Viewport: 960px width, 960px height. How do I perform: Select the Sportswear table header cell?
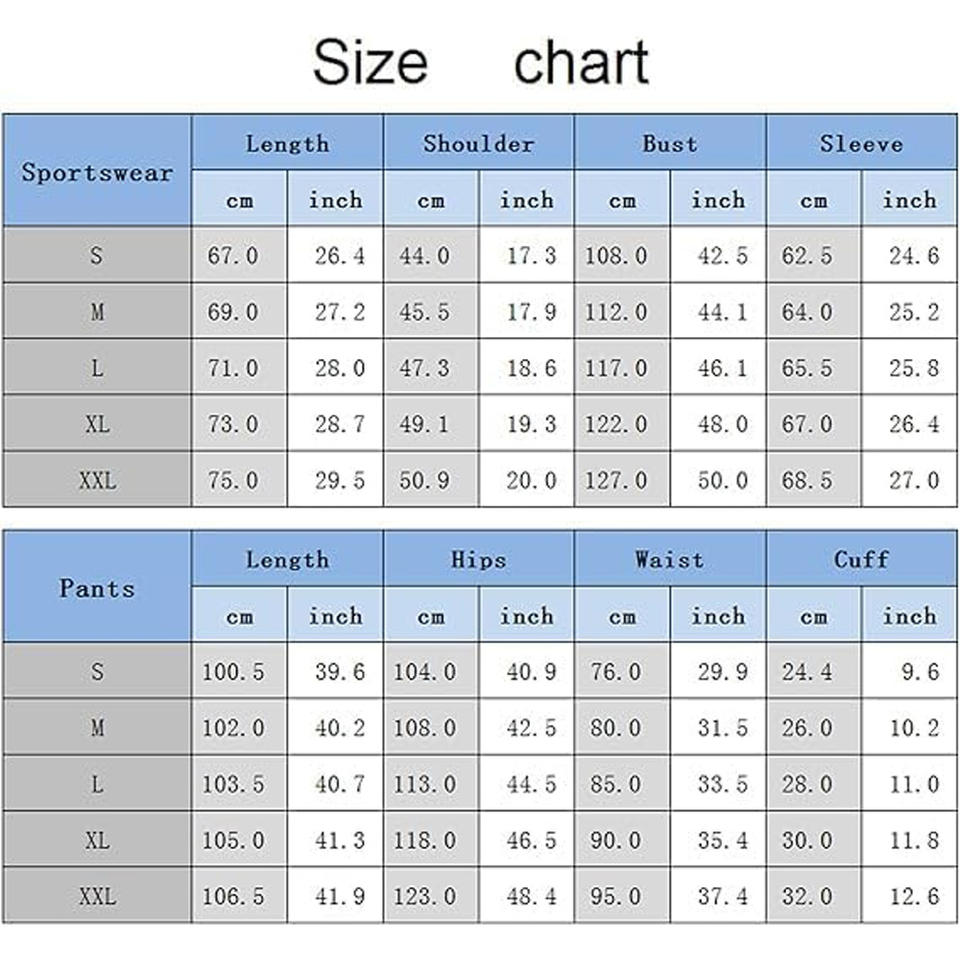[x=97, y=171]
